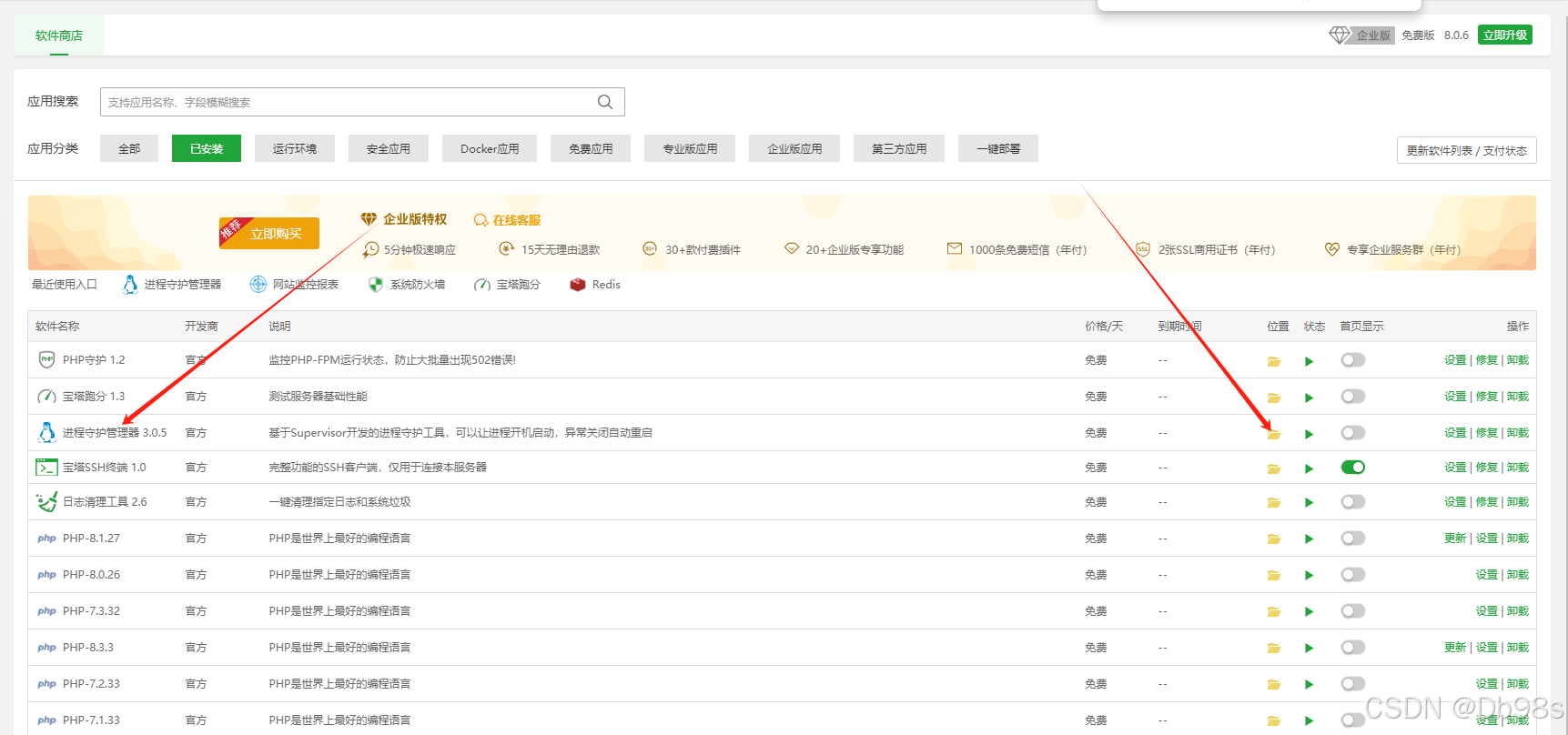Click the enterprise diamond icon at top
The image size is (1568, 735).
click(1340, 35)
